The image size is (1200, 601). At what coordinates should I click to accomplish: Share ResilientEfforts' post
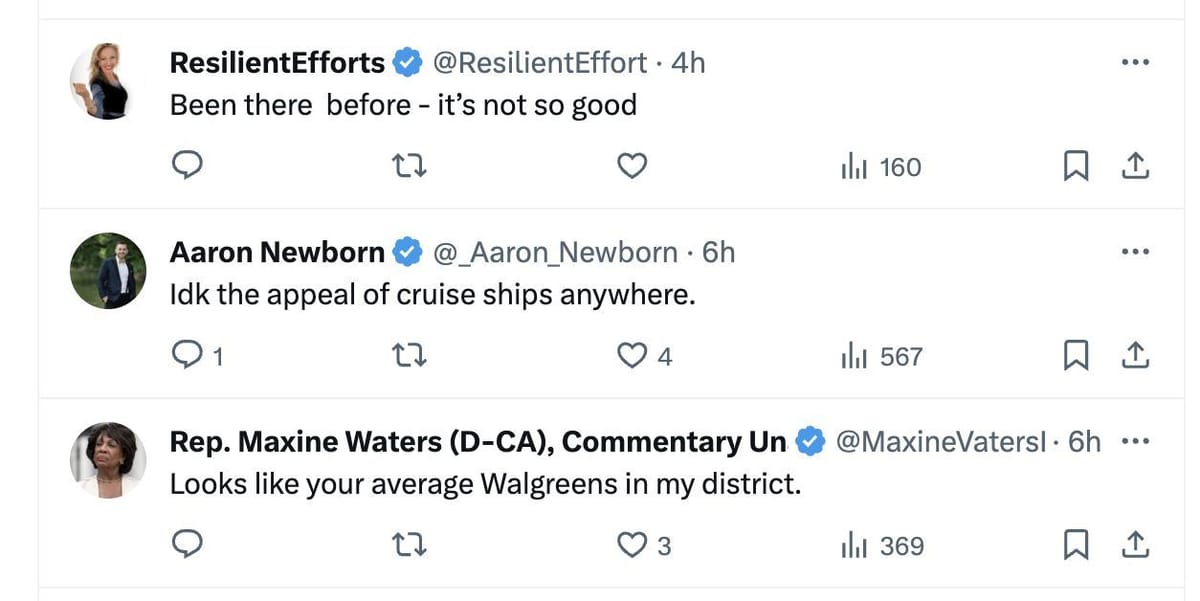1135,165
